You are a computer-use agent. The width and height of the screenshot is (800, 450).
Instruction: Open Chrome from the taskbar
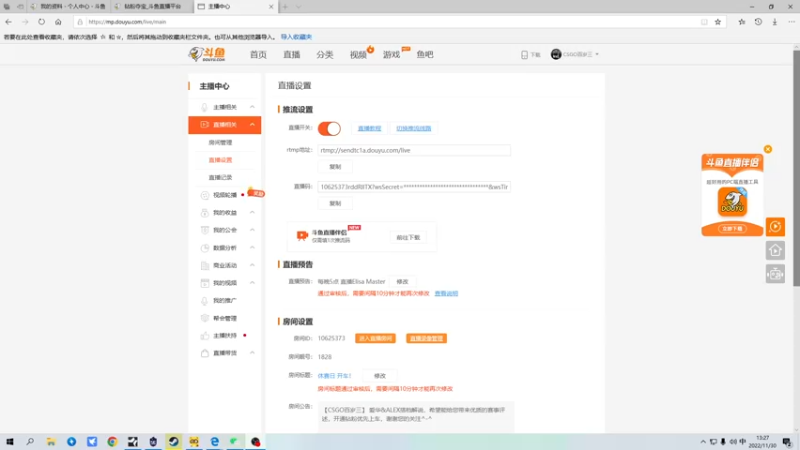(112, 442)
